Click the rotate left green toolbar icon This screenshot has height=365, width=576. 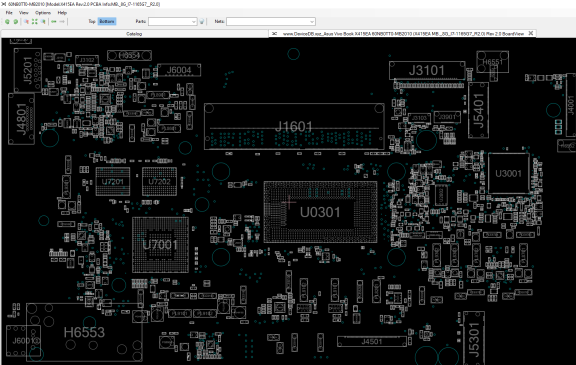tap(7, 22)
